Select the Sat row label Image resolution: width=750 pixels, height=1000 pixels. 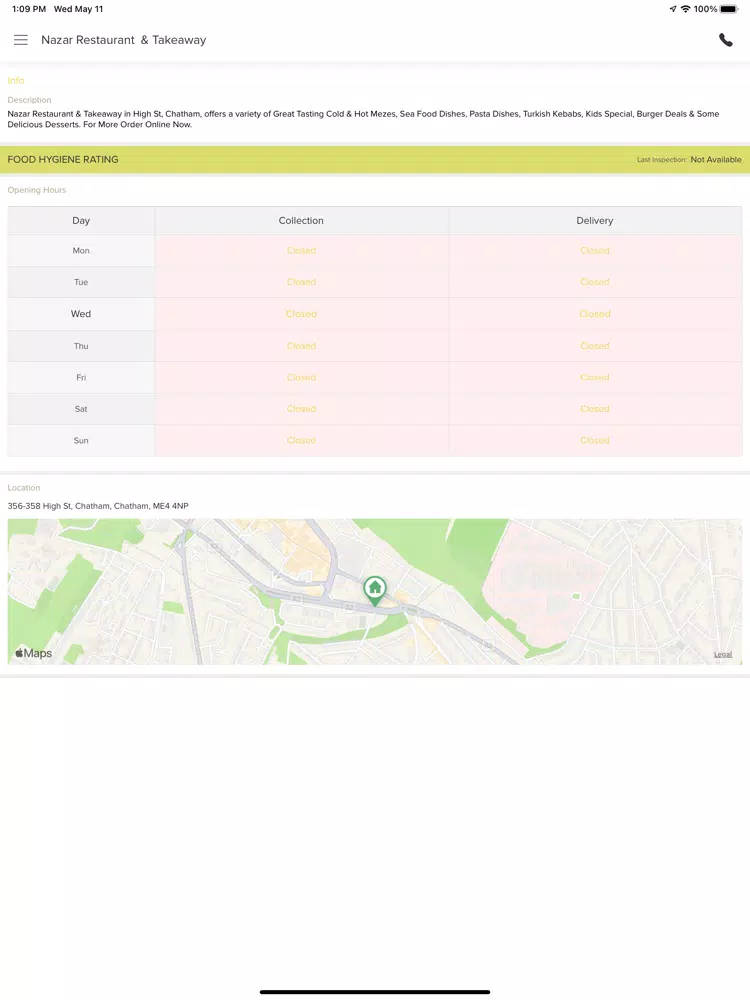tap(81, 409)
